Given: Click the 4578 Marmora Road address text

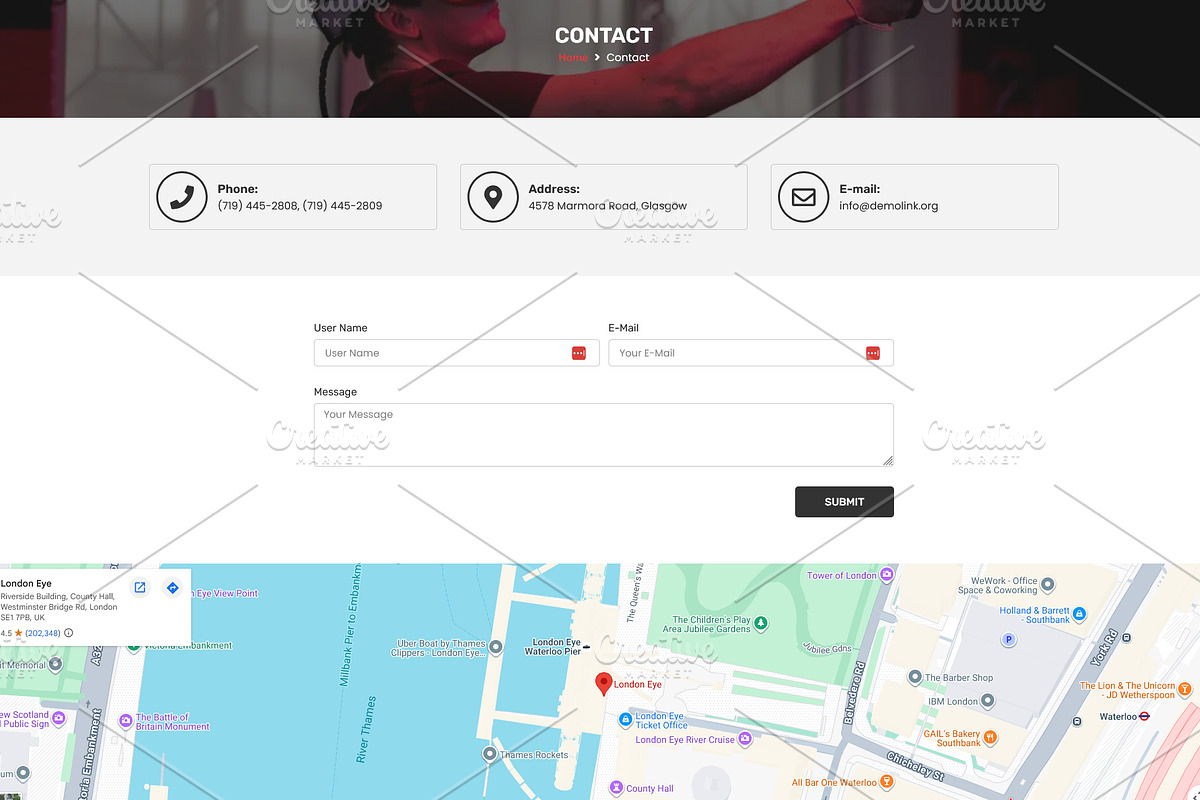Looking at the screenshot, I should (608, 206).
